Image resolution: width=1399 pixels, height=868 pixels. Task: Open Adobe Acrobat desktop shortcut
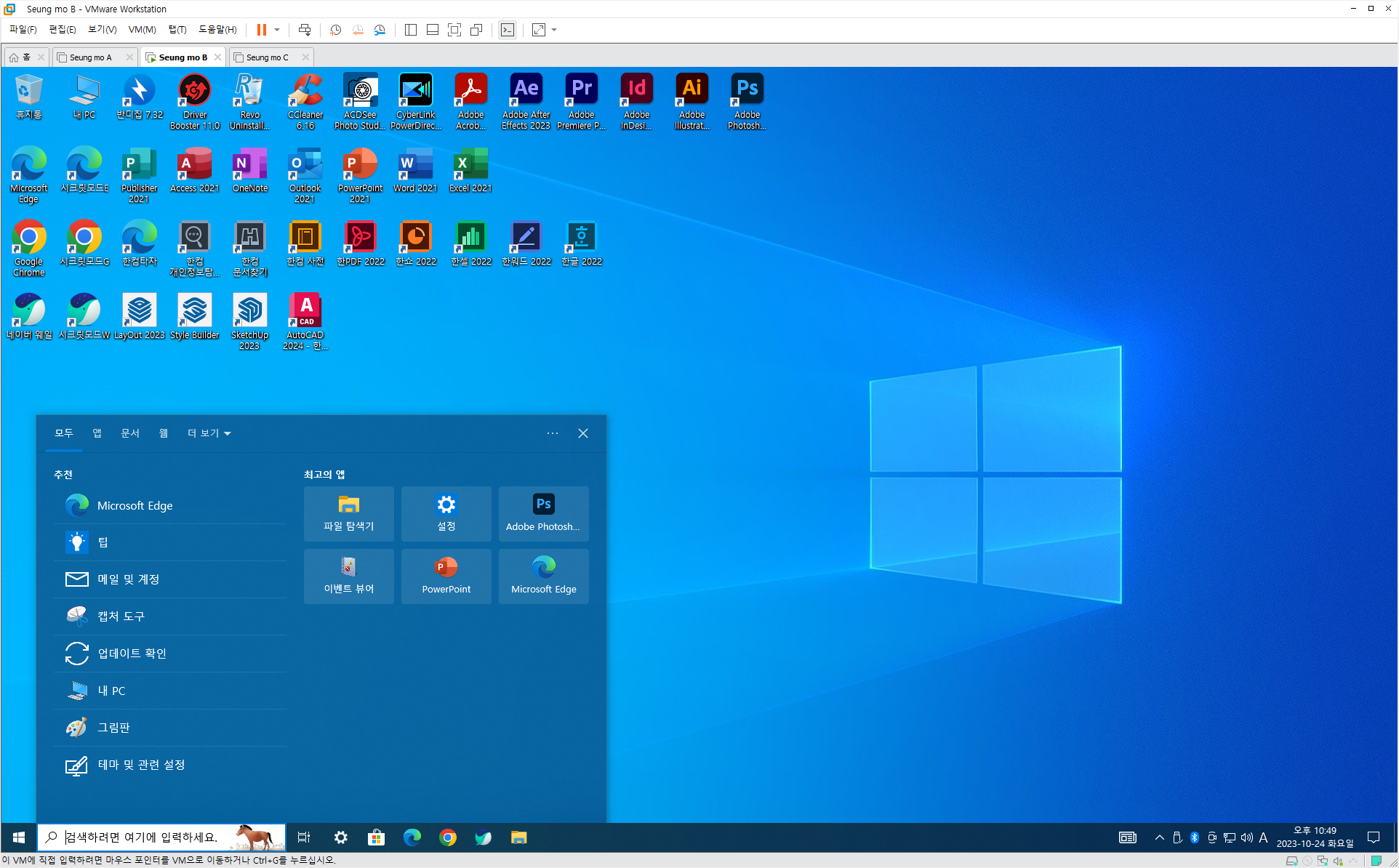point(470,101)
